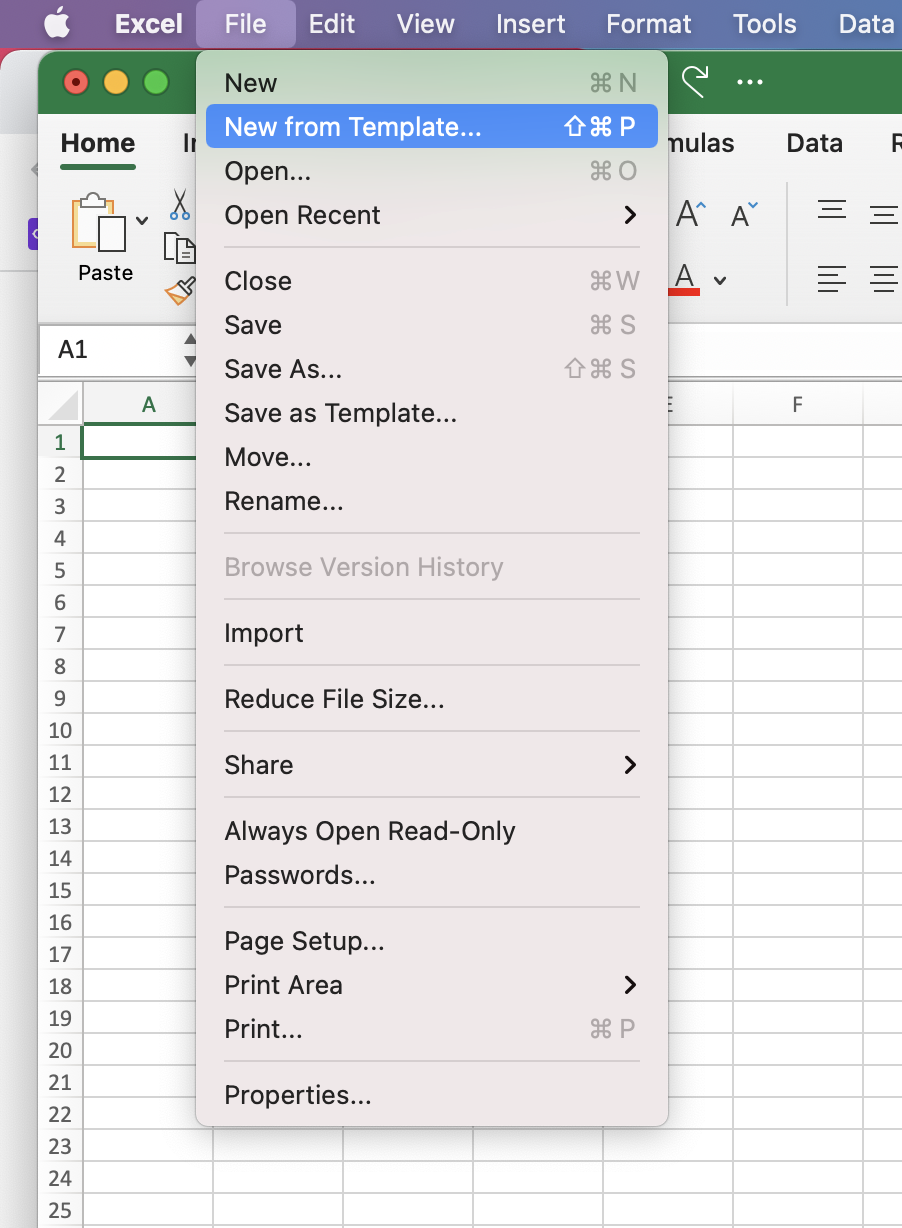Apply font color with red-underlined A

coord(685,278)
